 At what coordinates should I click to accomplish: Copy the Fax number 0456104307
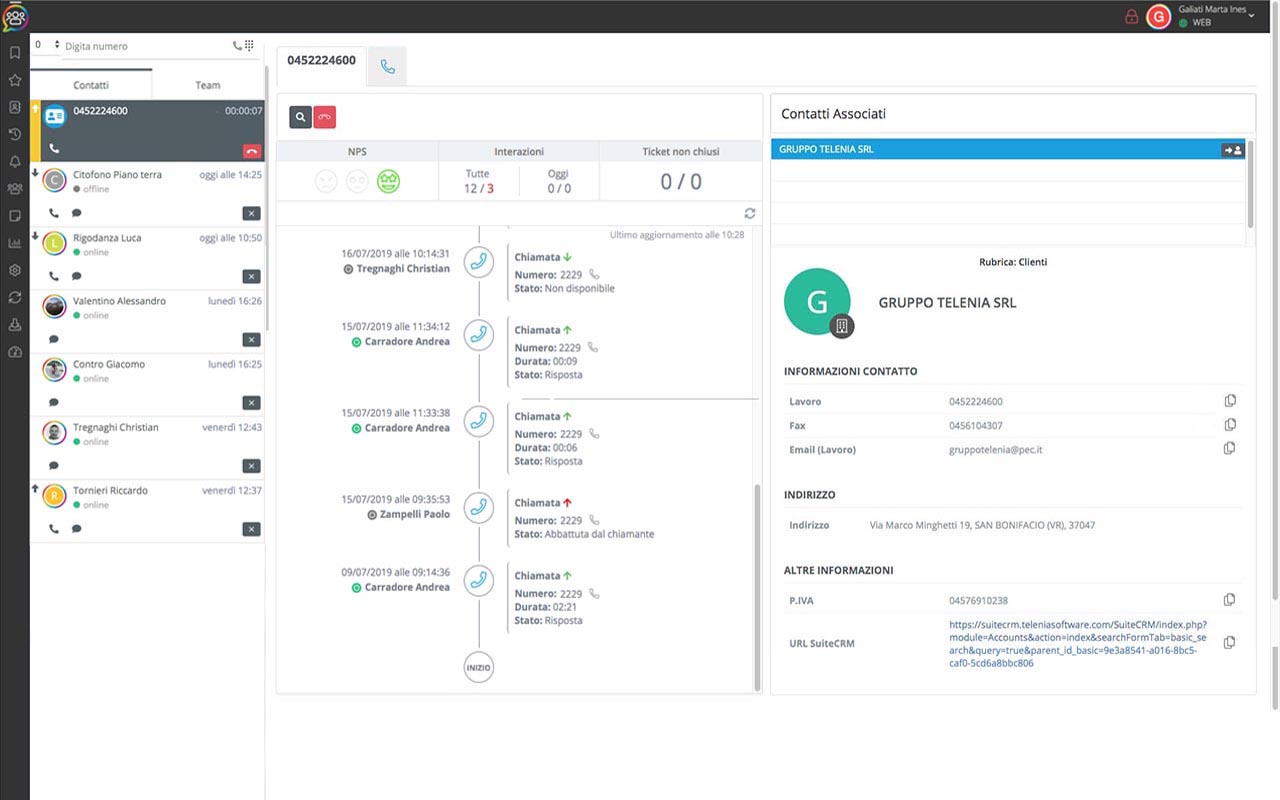1230,425
